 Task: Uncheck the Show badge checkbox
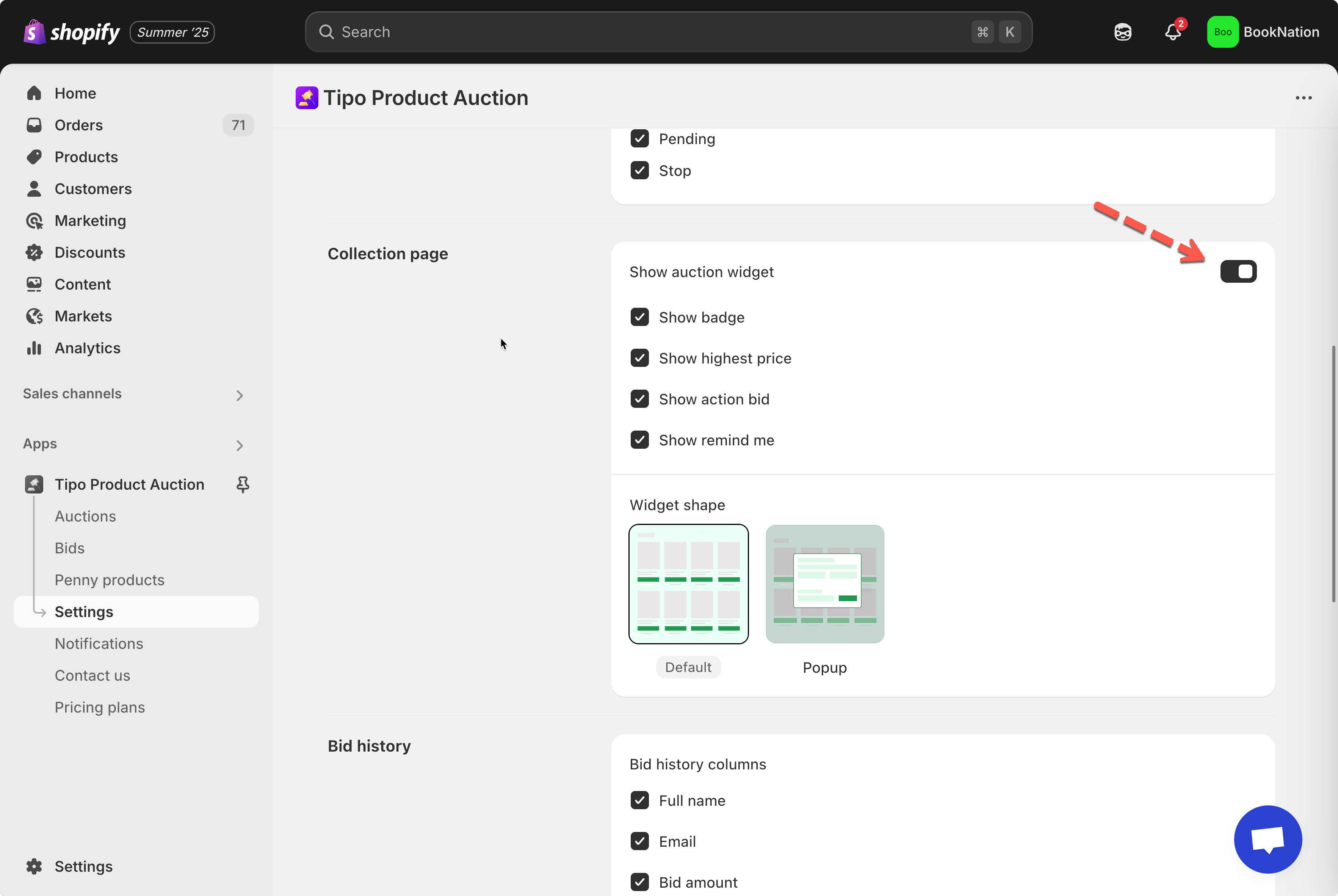pyautogui.click(x=639, y=317)
